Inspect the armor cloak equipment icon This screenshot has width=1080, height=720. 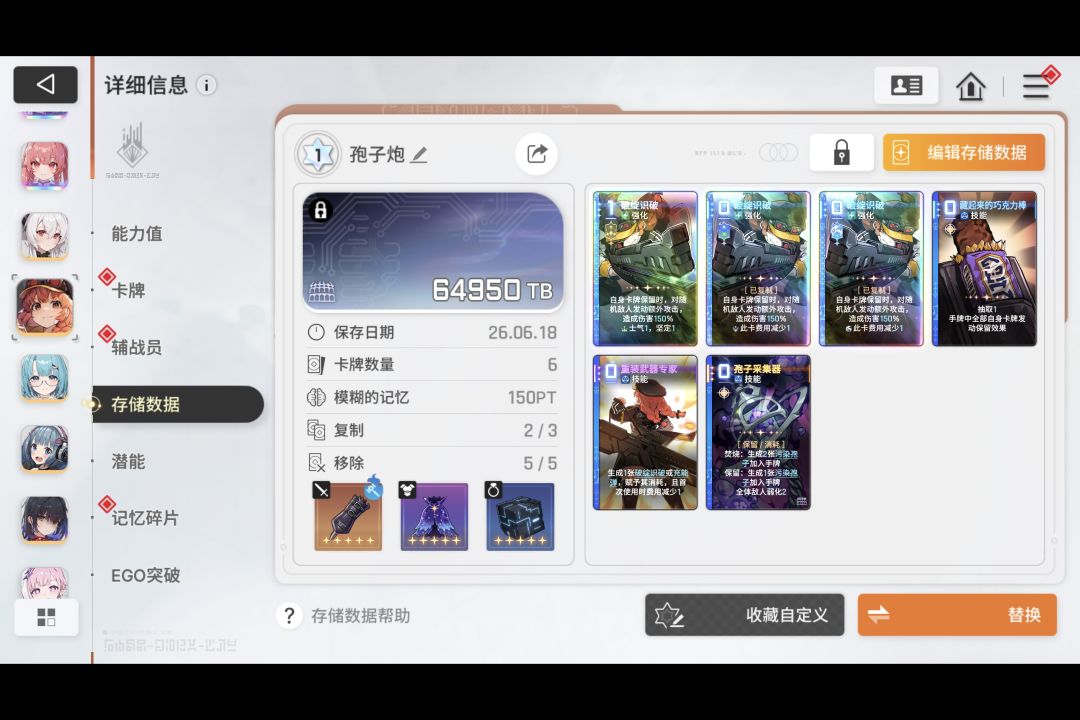pos(434,517)
